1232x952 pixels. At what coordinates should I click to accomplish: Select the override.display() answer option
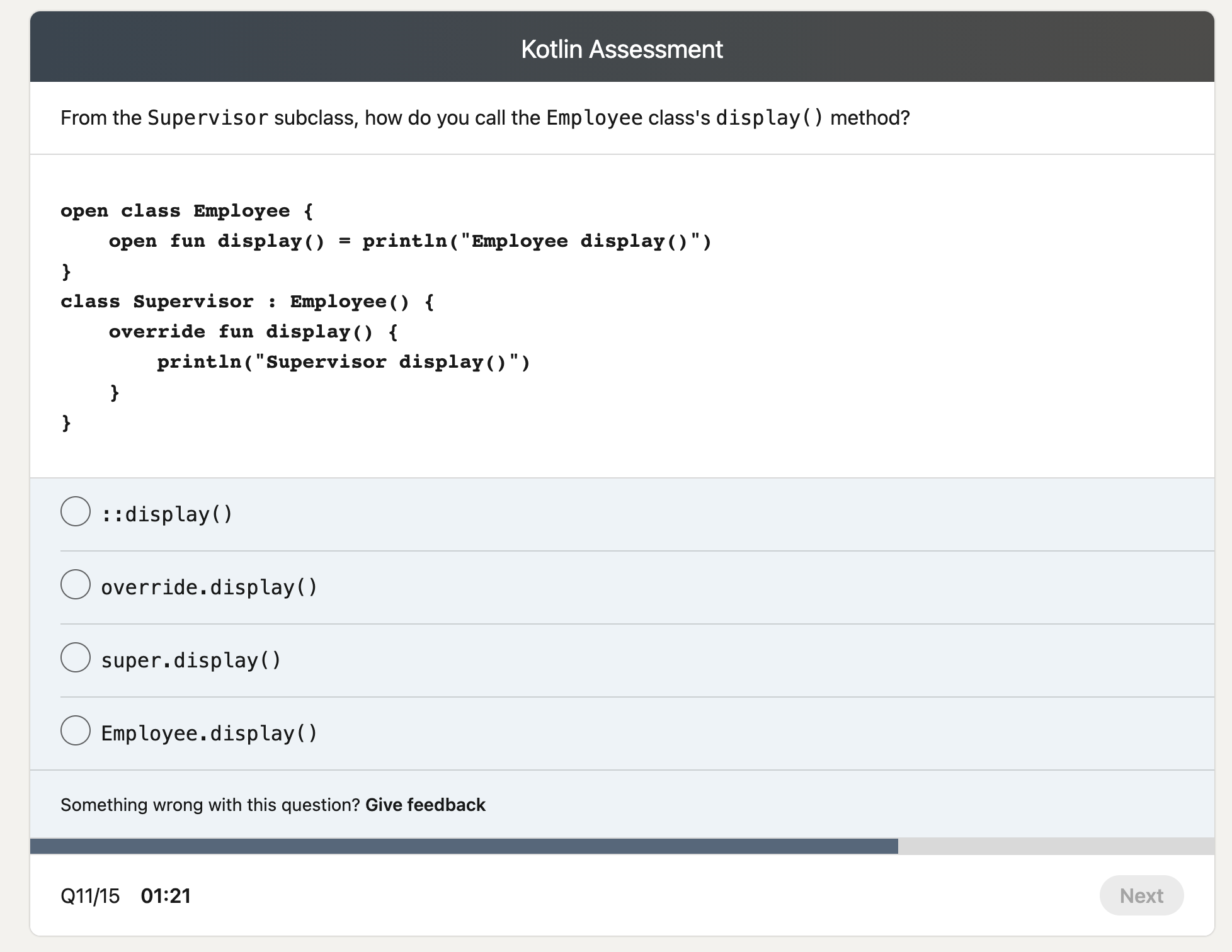75,585
